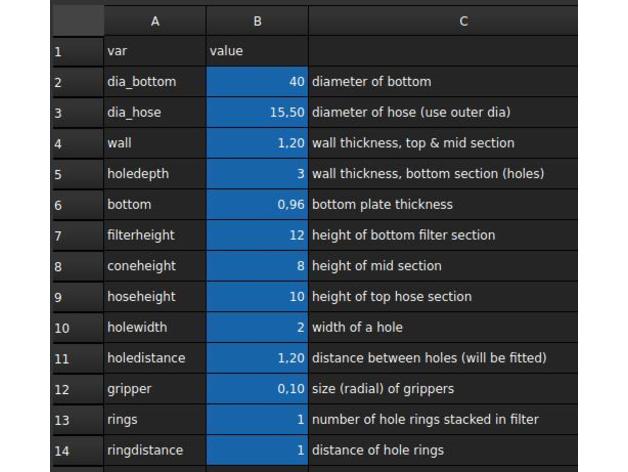Screen dimensions: 628x472
Task: Select bottom plate thickness description cell
Action: (x=442, y=205)
